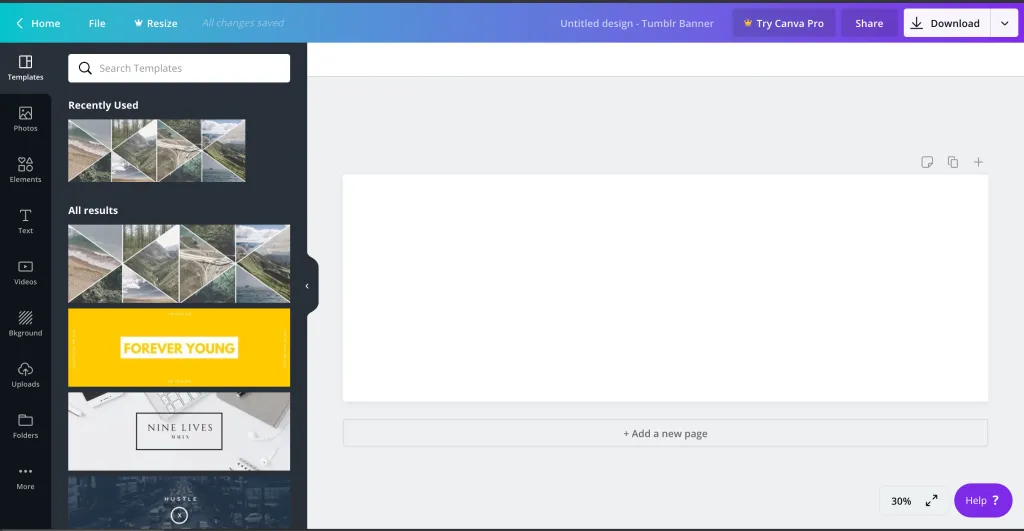The width and height of the screenshot is (1024, 531).
Task: Click Try Canva Pro button
Action: pos(784,23)
